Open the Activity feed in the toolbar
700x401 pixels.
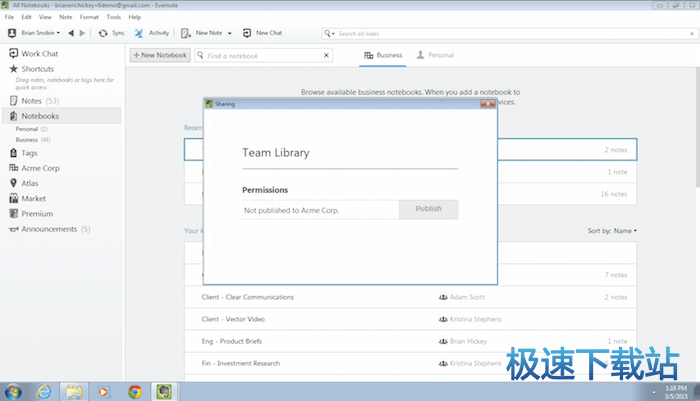pyautogui.click(x=152, y=33)
